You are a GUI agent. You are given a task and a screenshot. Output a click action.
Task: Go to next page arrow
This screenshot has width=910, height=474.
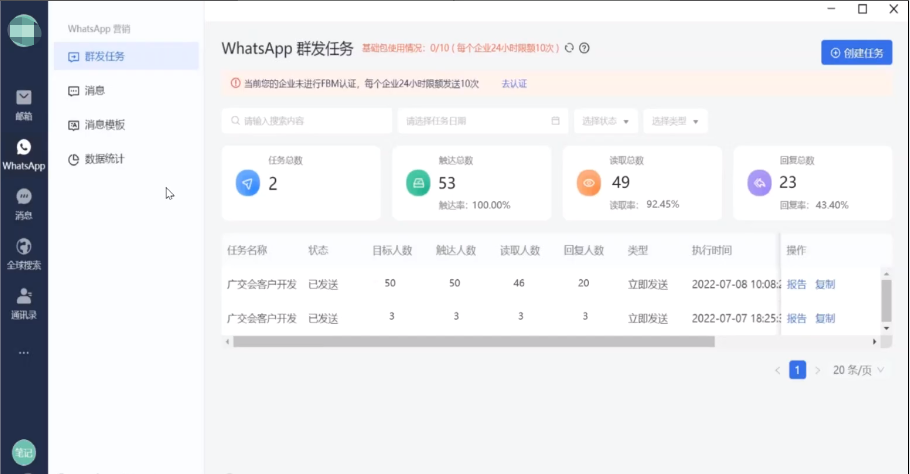(x=817, y=370)
